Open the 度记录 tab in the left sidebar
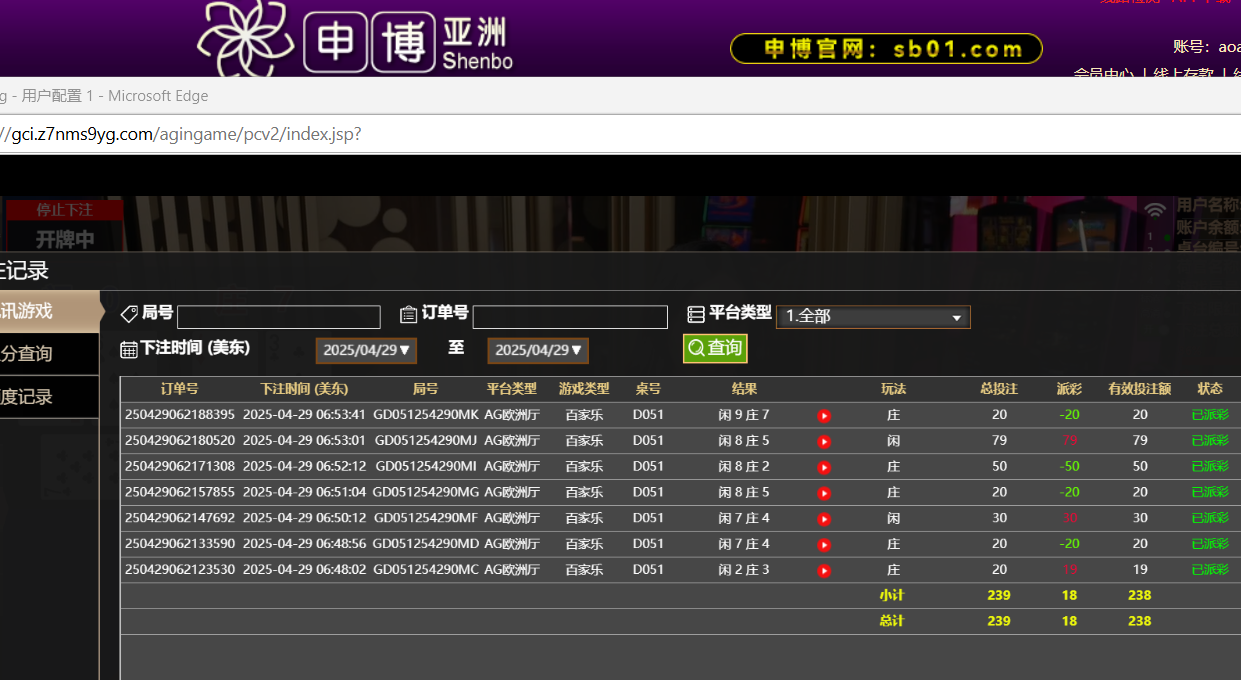The height and width of the screenshot is (680, 1241). (48, 397)
